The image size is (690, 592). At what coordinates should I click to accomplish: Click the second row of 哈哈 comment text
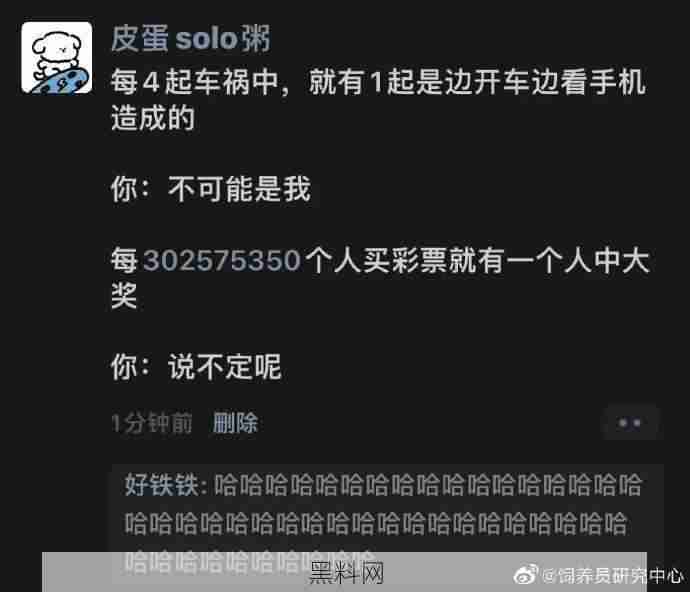[x=376, y=523]
